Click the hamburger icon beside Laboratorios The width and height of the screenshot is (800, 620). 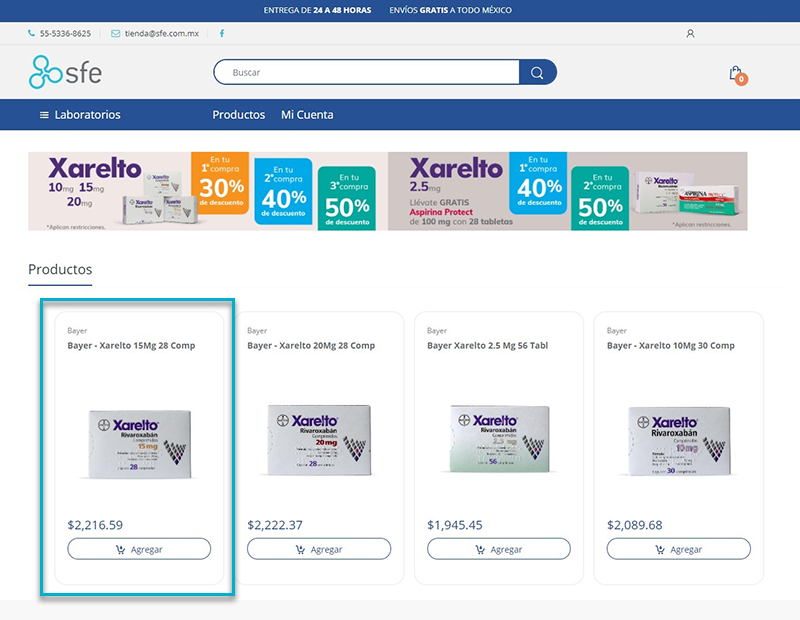pyautogui.click(x=44, y=115)
